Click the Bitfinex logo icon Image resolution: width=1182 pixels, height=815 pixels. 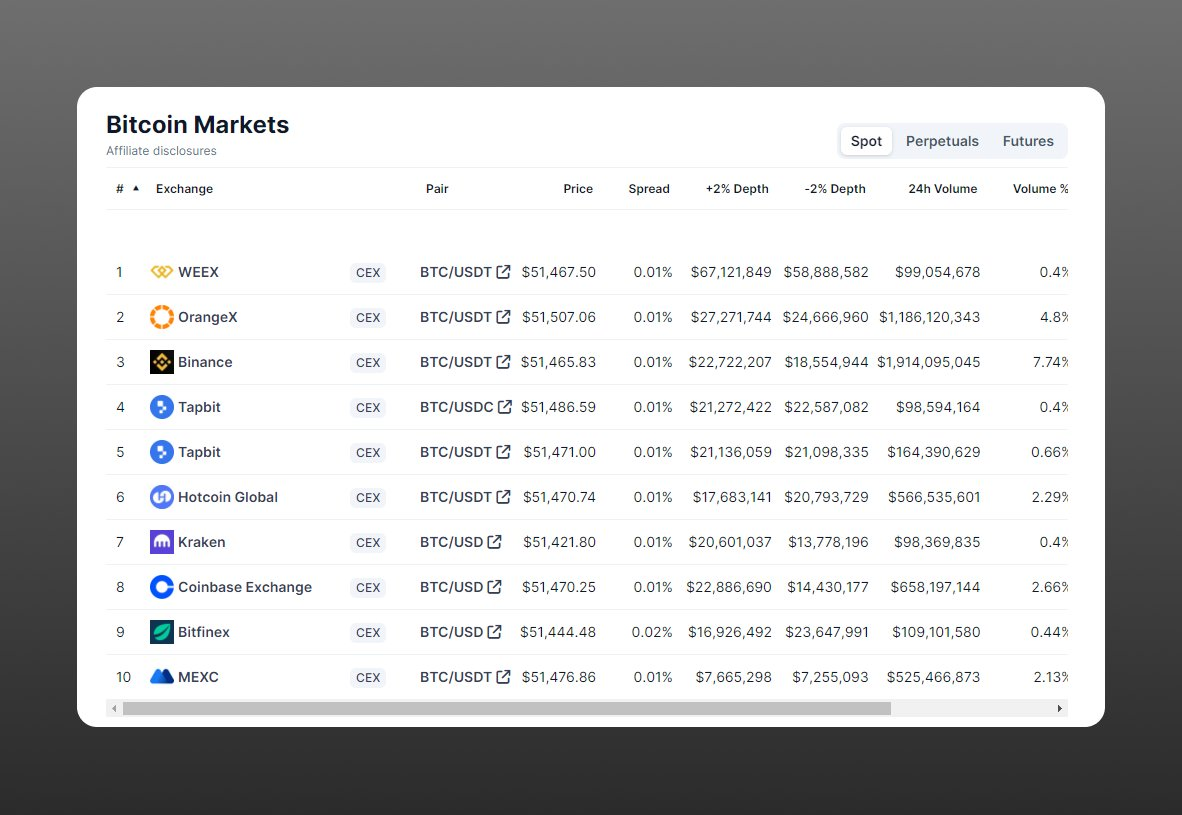click(161, 632)
